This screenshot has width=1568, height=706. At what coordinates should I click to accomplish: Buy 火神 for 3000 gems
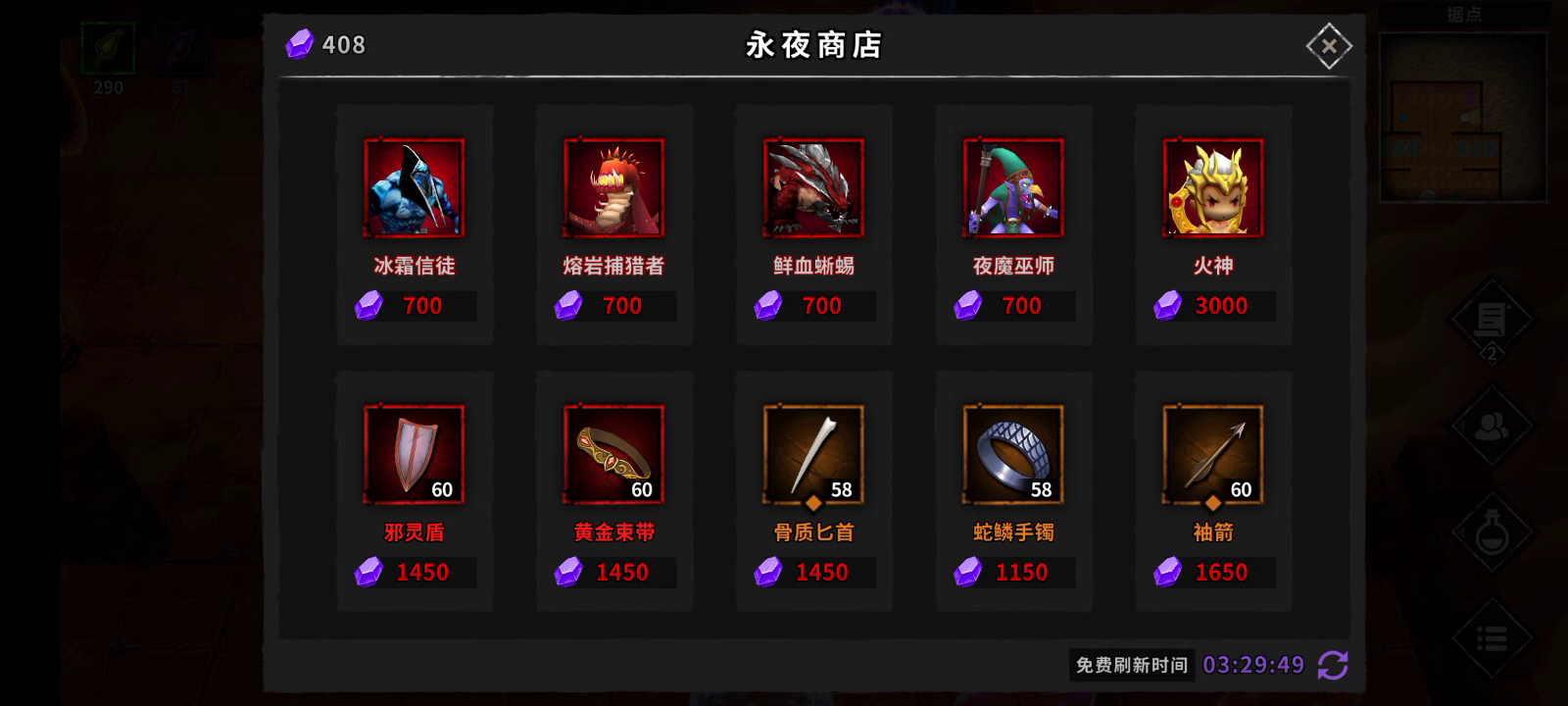click(x=1213, y=306)
